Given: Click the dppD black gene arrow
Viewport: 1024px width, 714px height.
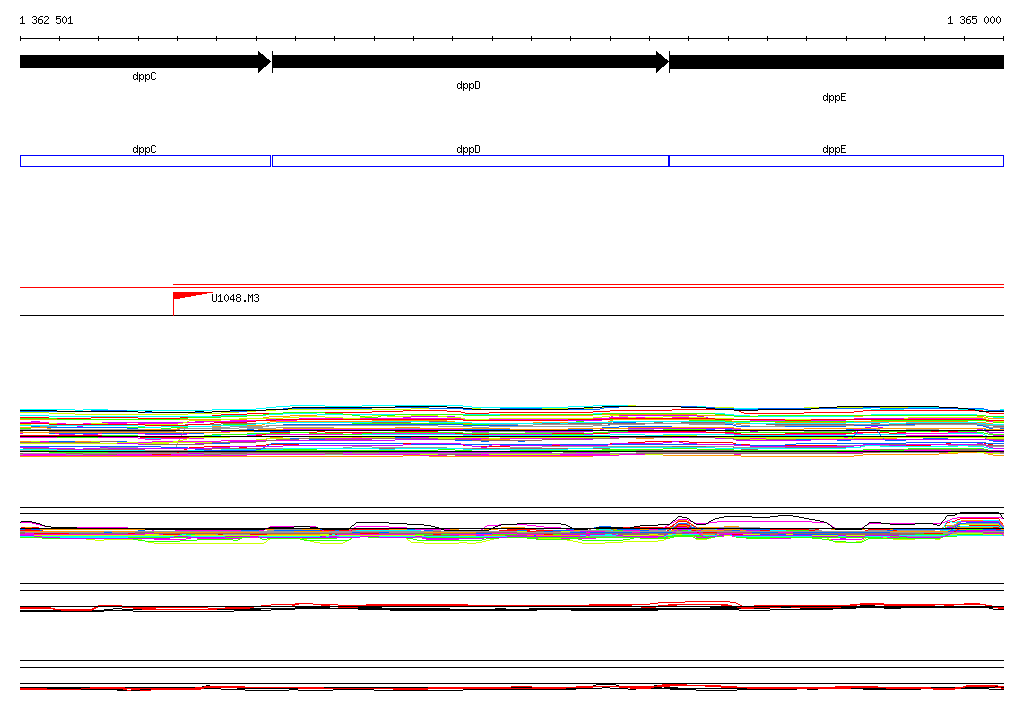Looking at the screenshot, I should coord(470,62).
